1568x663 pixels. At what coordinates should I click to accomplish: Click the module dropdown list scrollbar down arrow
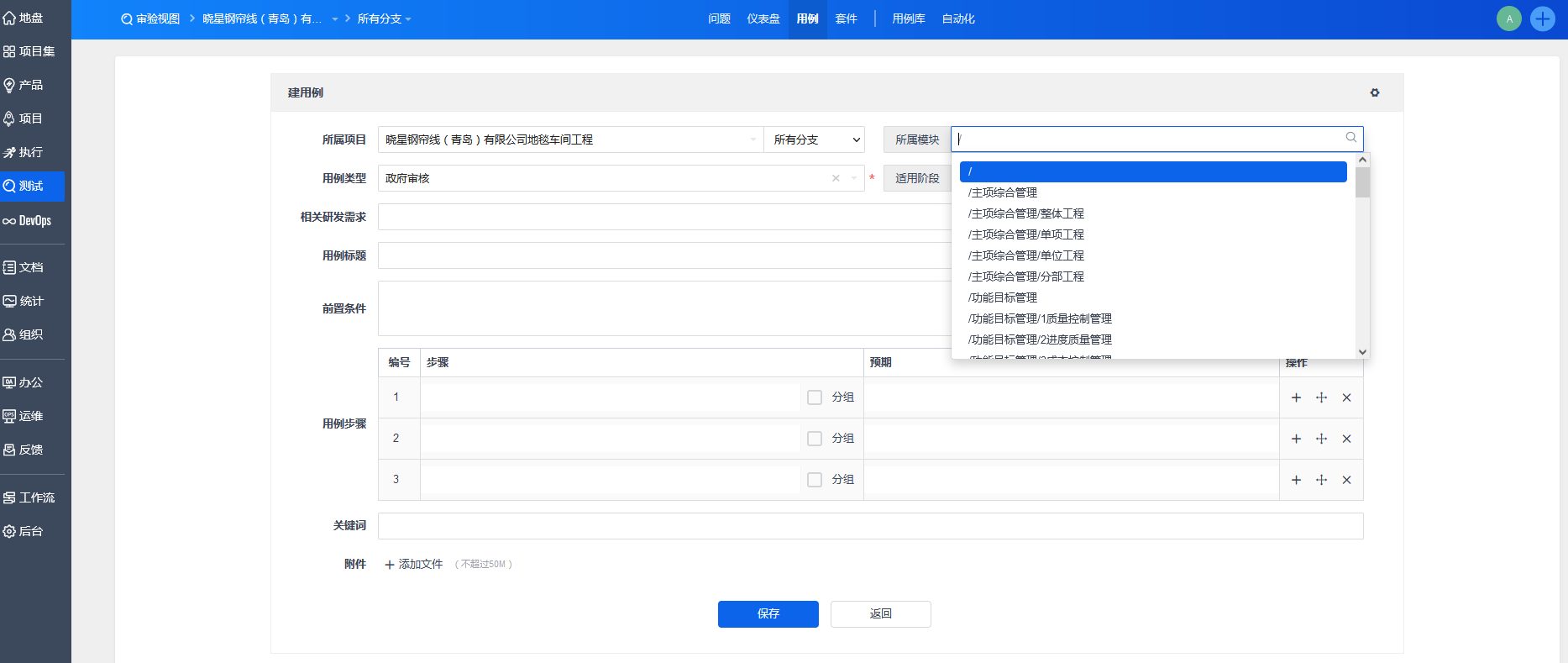click(1362, 352)
